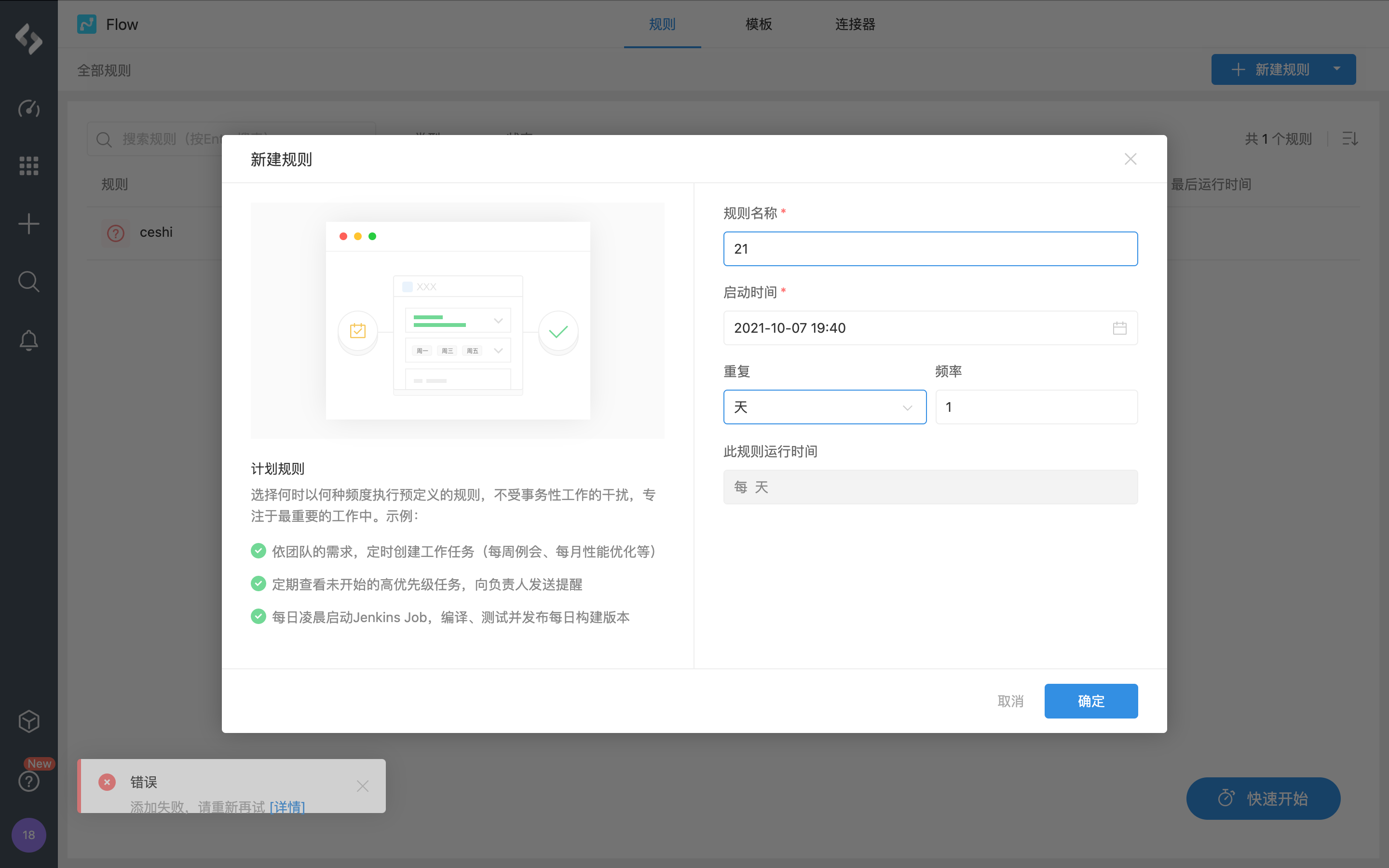Switch to the 连接器 tab
The height and width of the screenshot is (868, 1389).
point(855,24)
